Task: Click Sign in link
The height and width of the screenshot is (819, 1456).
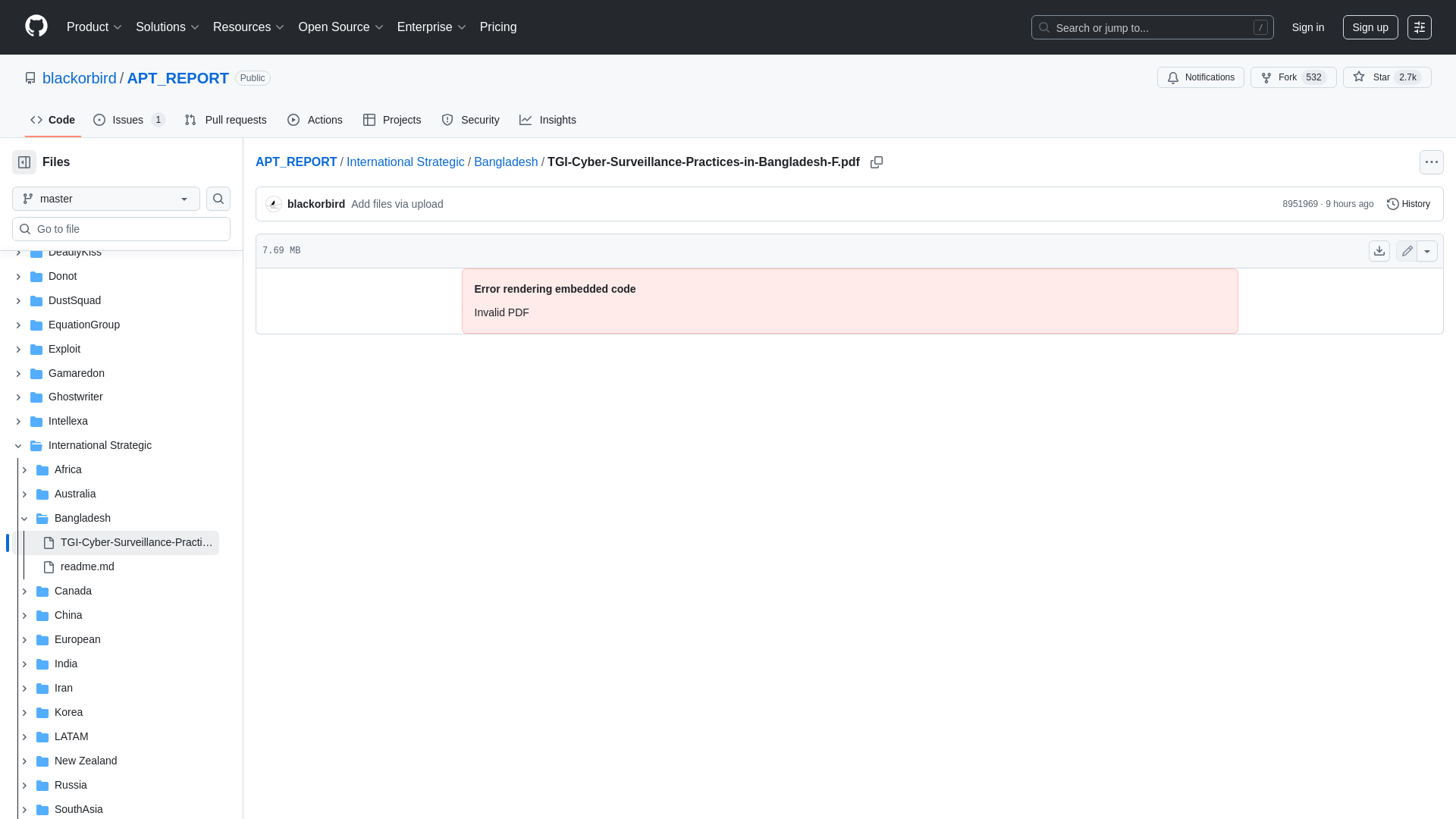Action: tap(1308, 27)
